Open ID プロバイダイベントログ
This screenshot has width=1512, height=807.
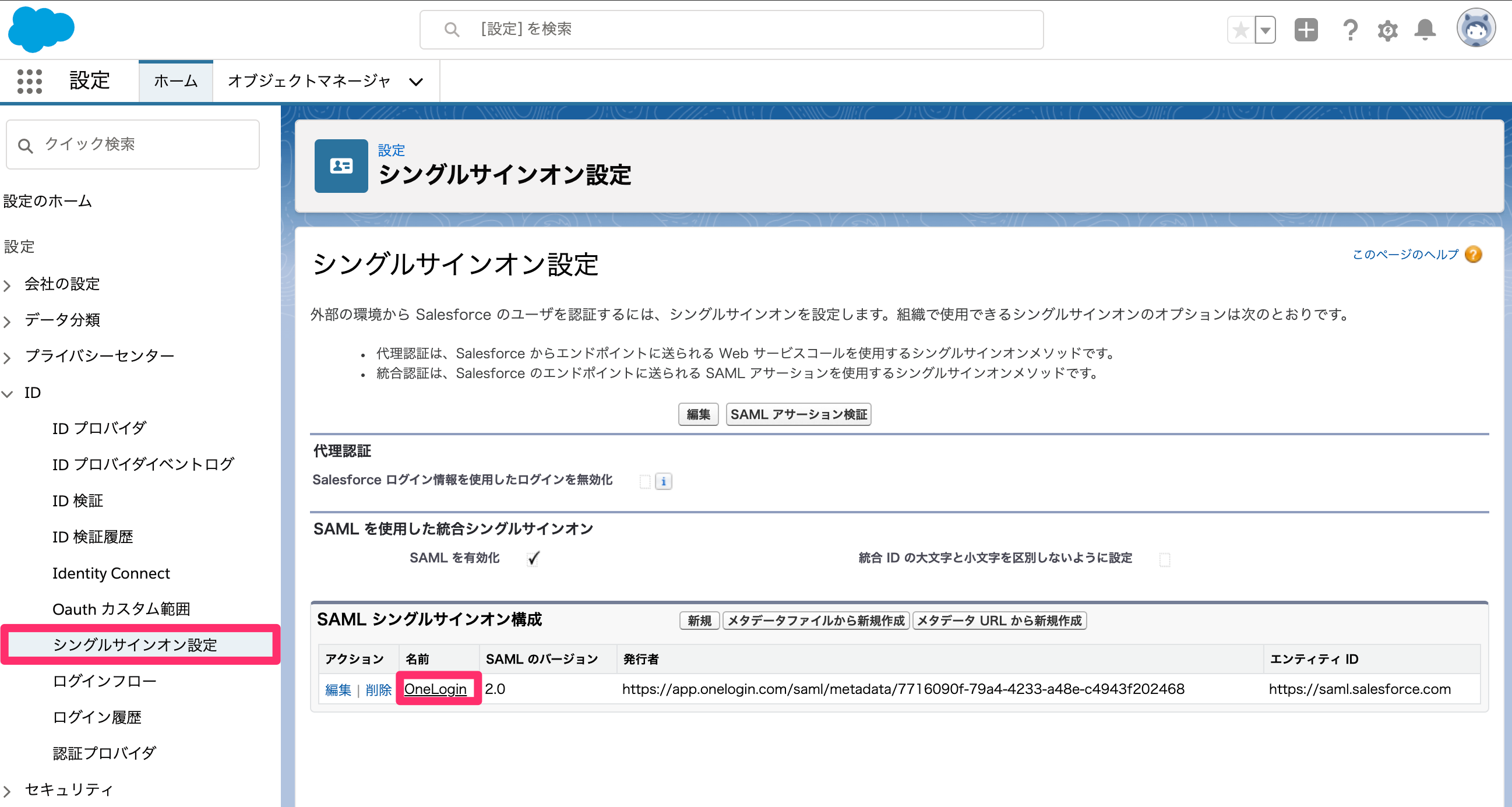pyautogui.click(x=143, y=464)
